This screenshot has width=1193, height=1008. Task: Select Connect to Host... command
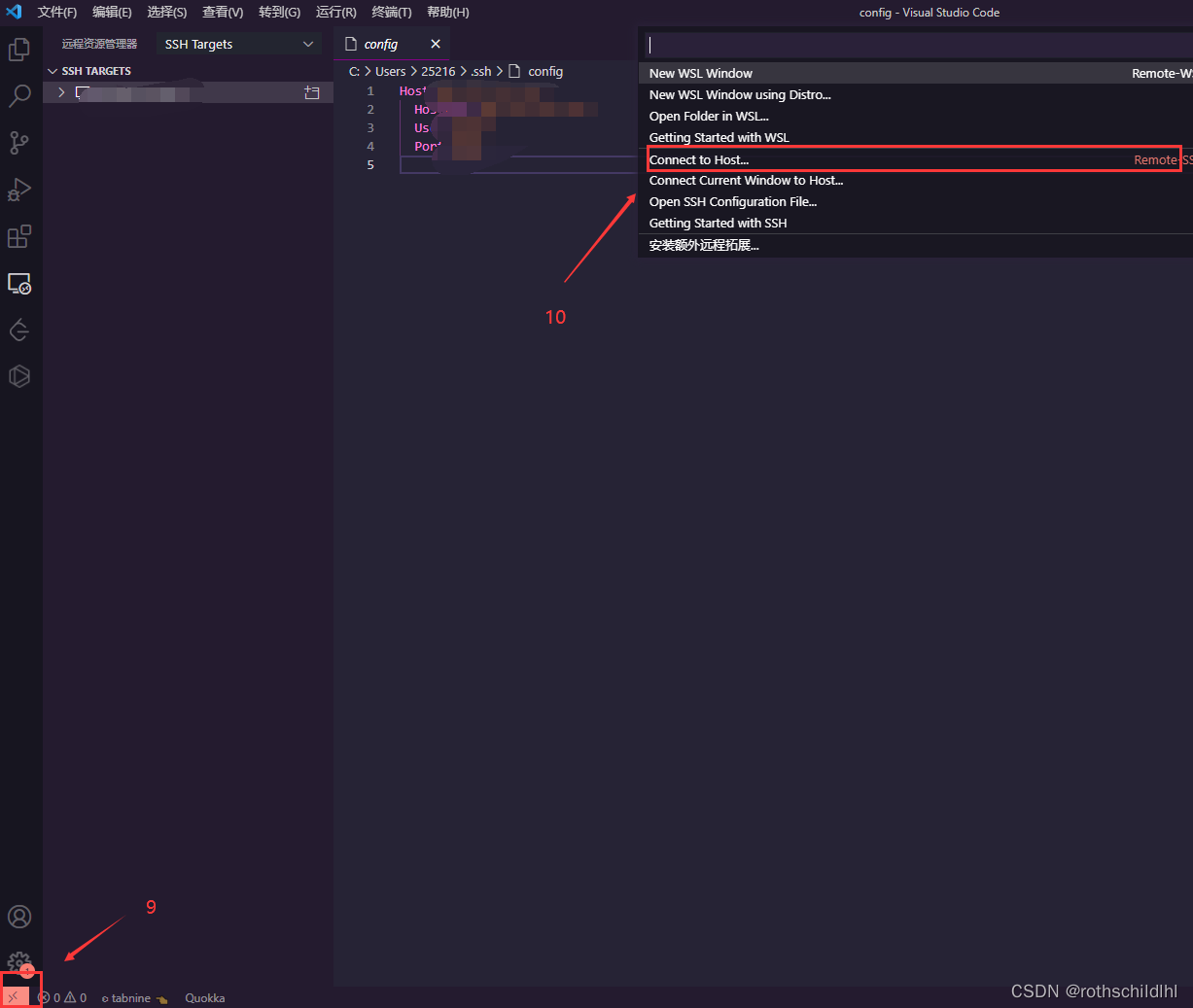(916, 159)
